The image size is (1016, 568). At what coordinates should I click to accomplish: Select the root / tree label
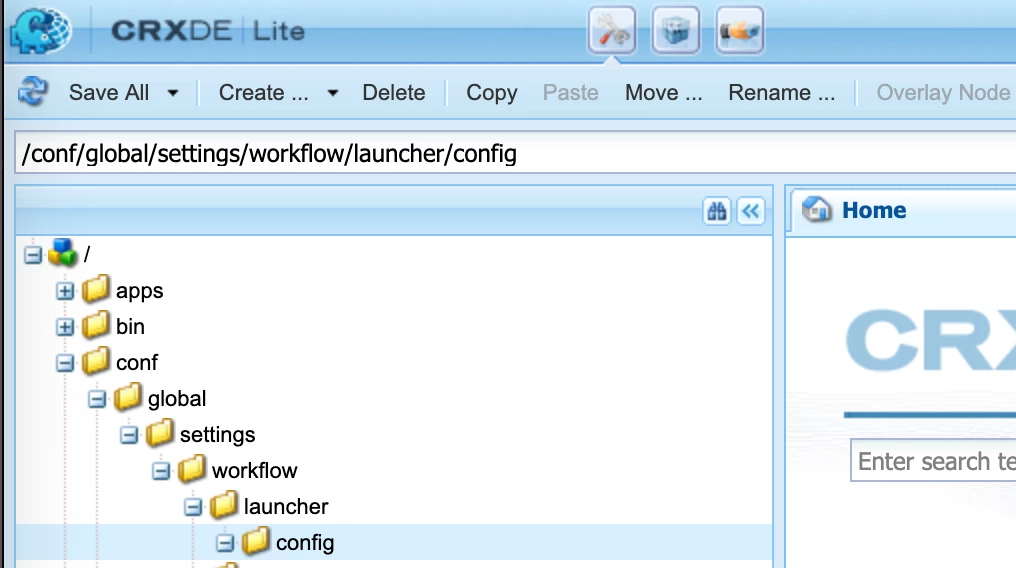coord(87,254)
